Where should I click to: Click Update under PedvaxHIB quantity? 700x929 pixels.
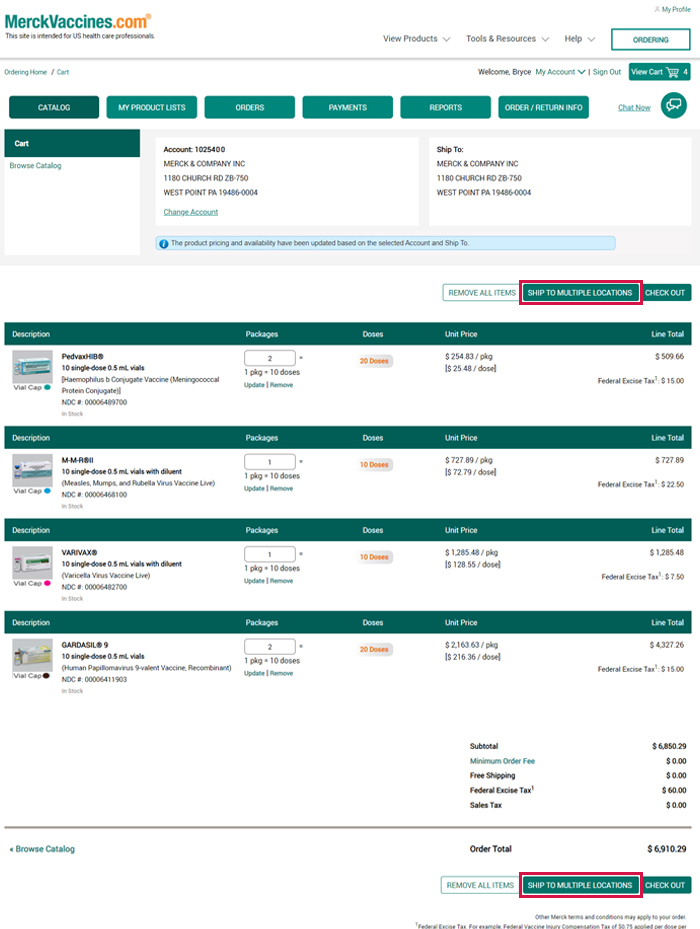point(254,385)
